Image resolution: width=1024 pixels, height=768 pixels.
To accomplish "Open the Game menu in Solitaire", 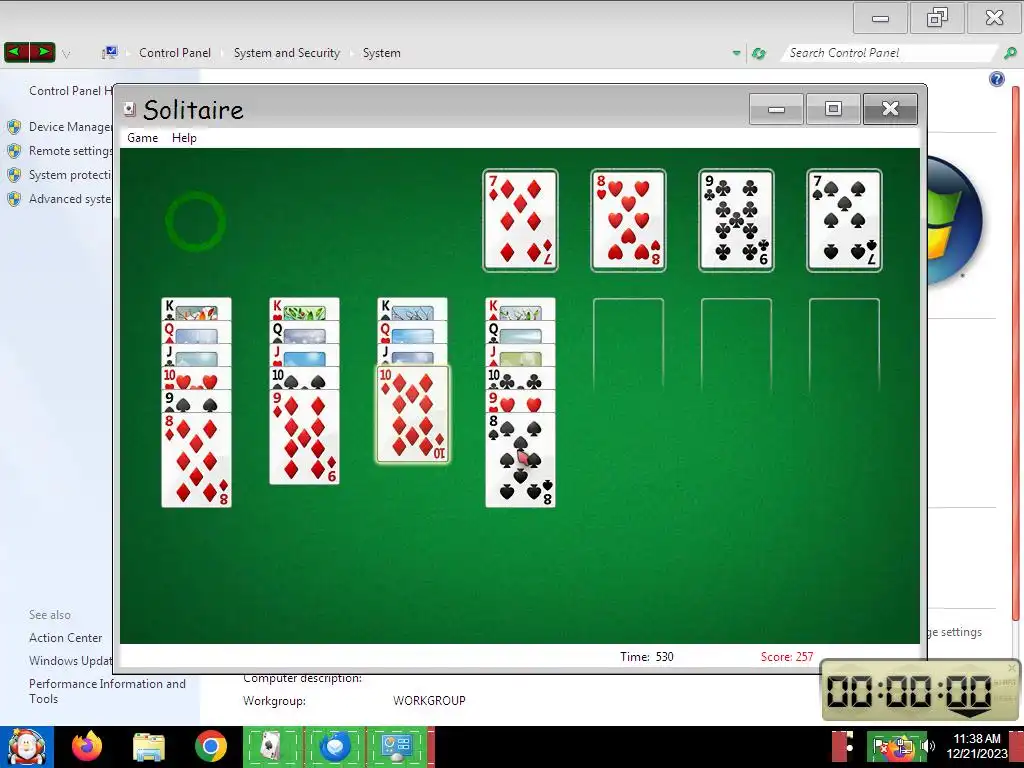I will point(142,138).
